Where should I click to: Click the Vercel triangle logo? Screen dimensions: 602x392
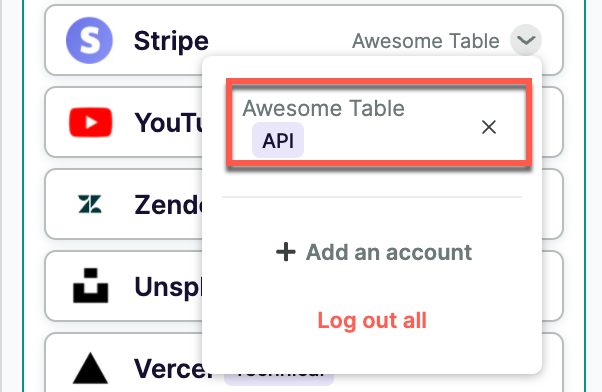pyautogui.click(x=90, y=368)
